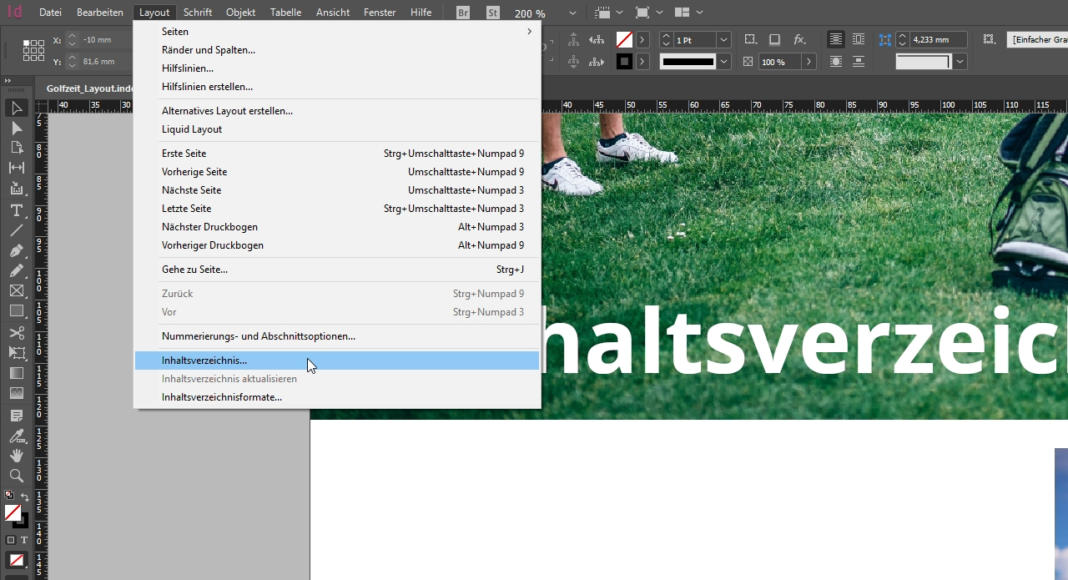
Task: Open the Seiten submenu in the Layout menu
Action: [x=175, y=31]
